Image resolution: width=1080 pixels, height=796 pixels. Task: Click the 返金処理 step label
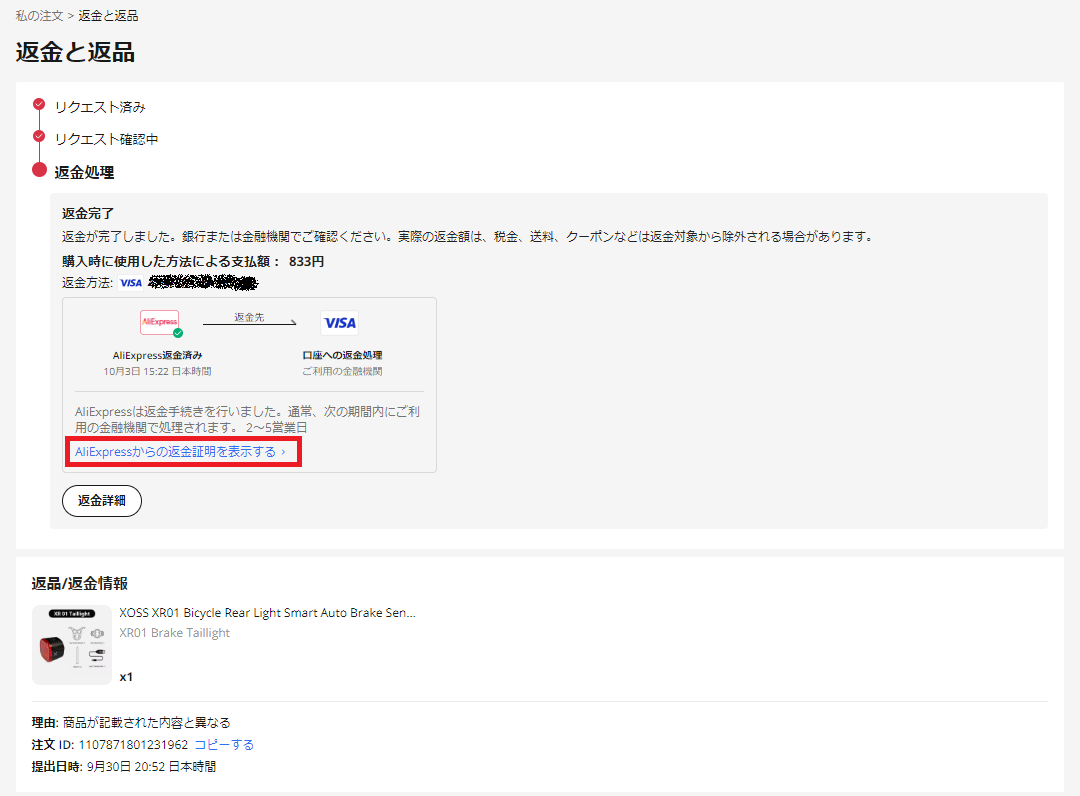coord(84,173)
